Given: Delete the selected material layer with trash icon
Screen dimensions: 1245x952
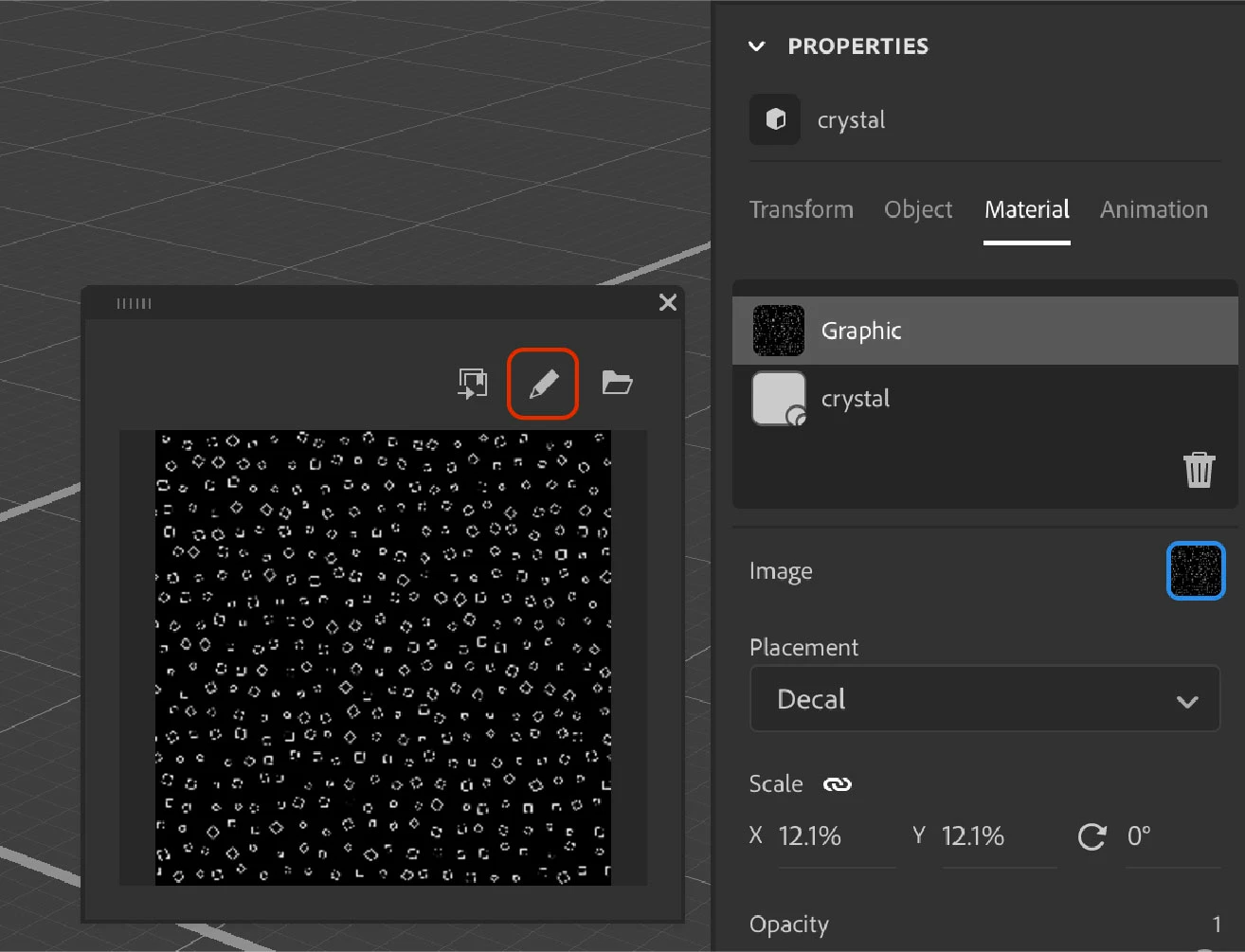Looking at the screenshot, I should click(1199, 469).
